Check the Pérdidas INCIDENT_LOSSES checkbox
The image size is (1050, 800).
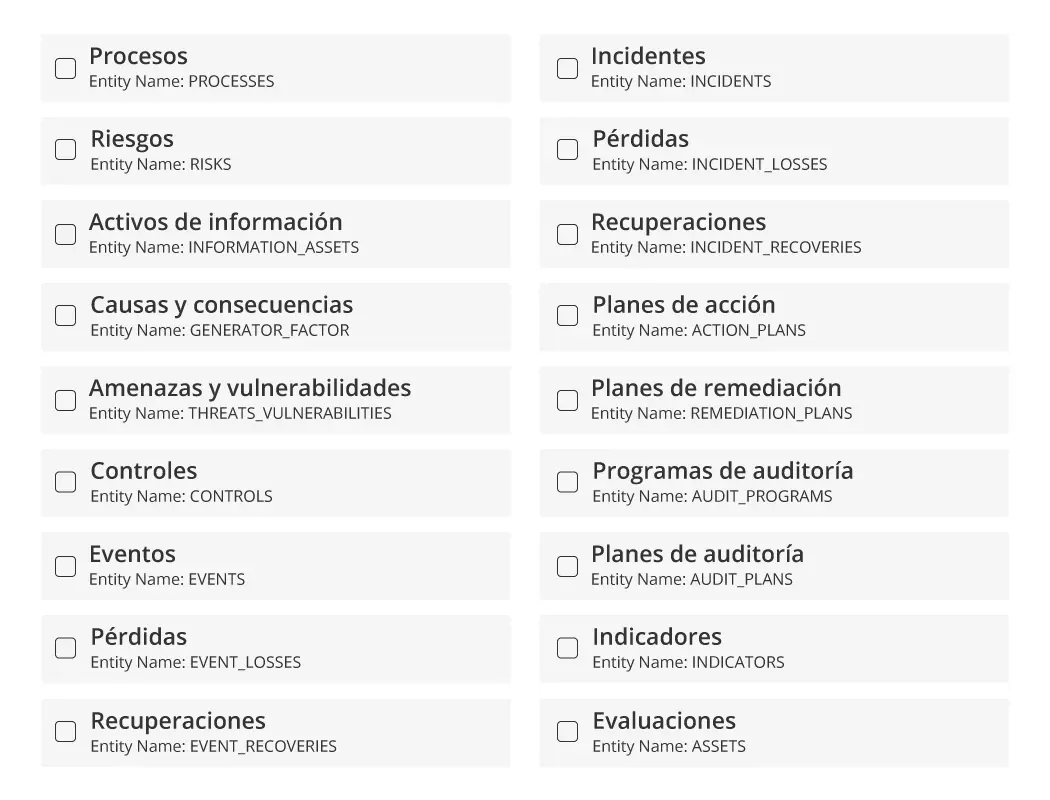(x=567, y=150)
